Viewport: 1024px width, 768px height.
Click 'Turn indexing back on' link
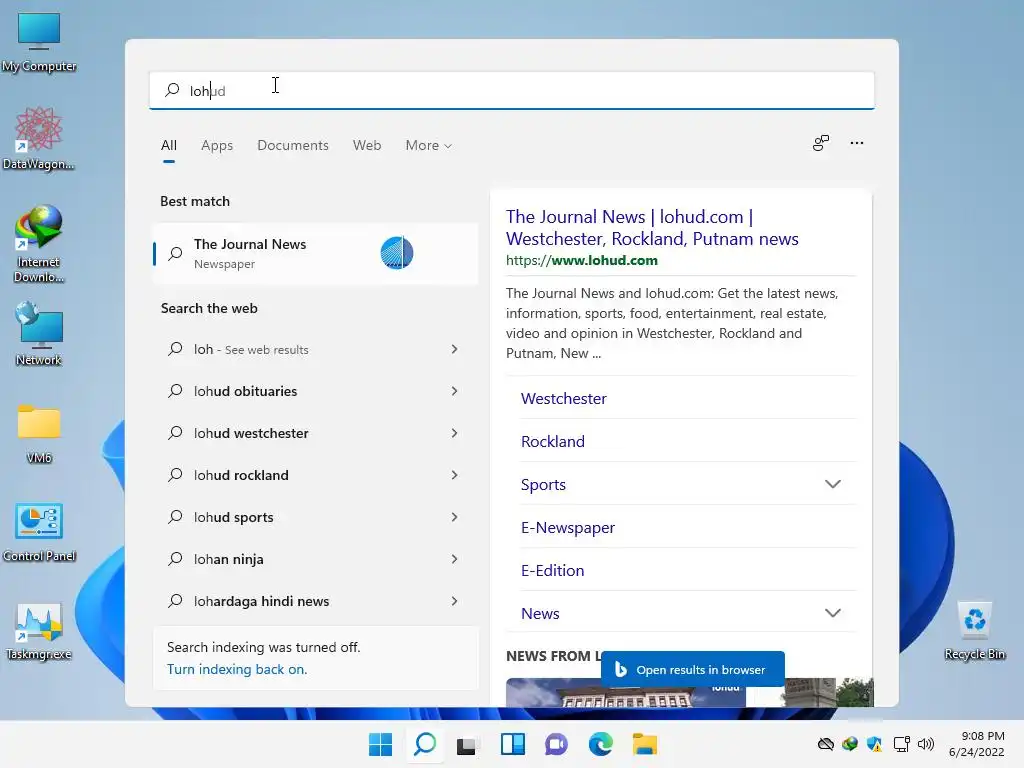236,669
